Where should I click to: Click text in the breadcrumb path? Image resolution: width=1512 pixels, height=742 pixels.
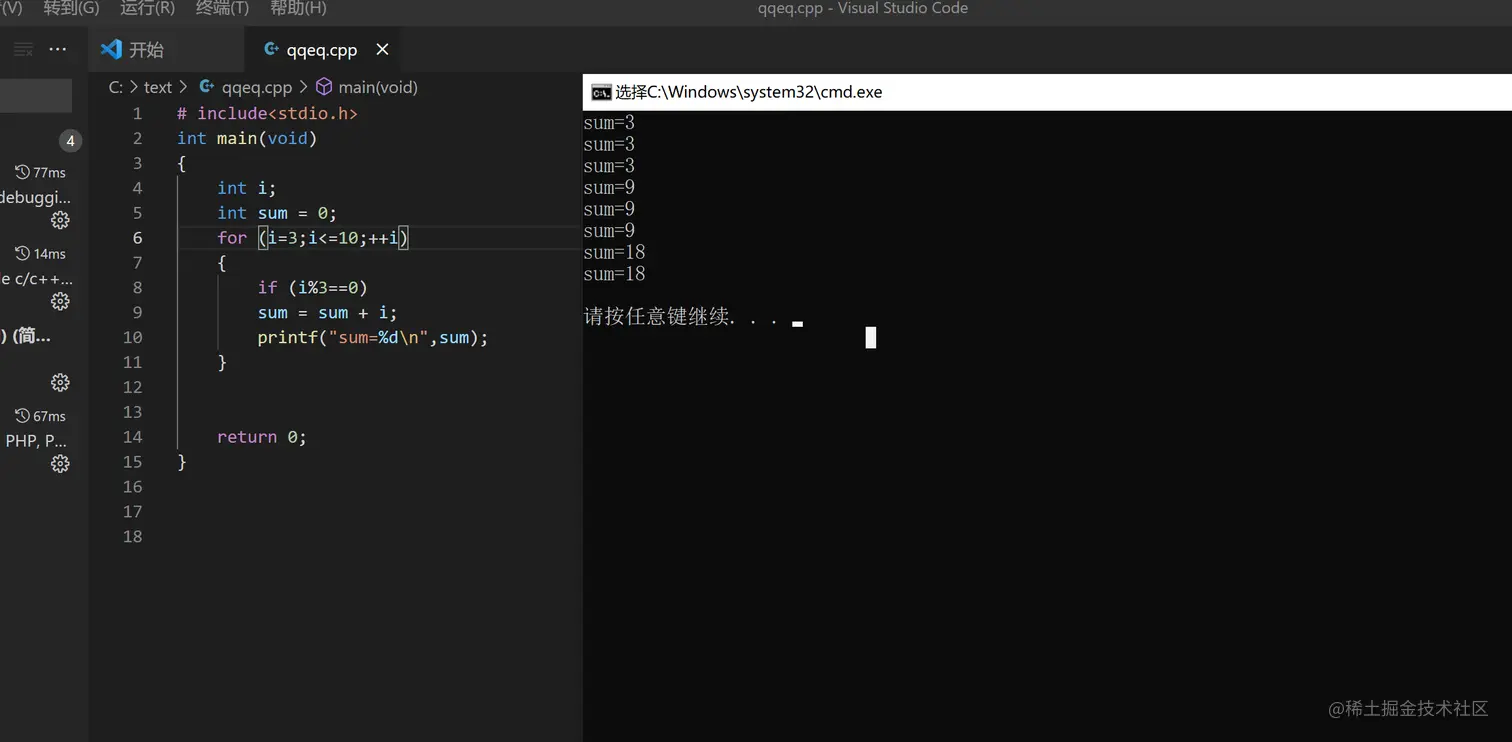tap(157, 87)
